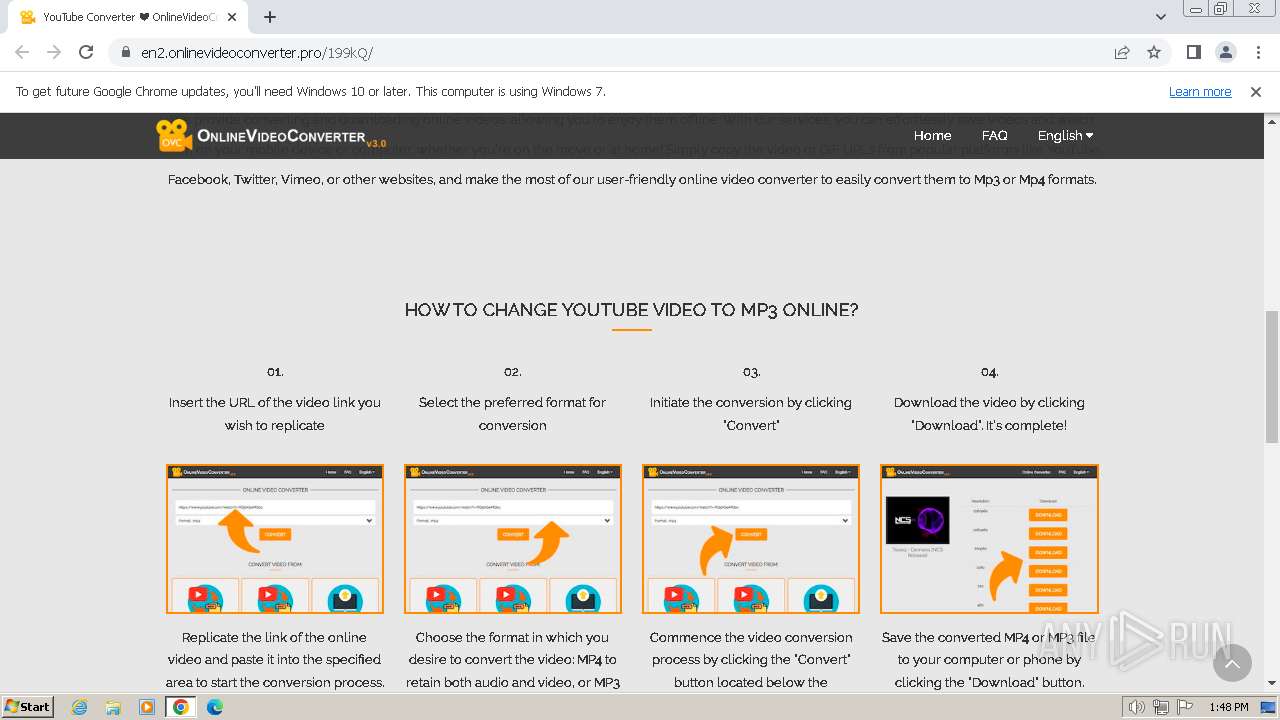Toggle the browser side panel
Image resolution: width=1280 pixels, height=720 pixels.
[x=1193, y=52]
